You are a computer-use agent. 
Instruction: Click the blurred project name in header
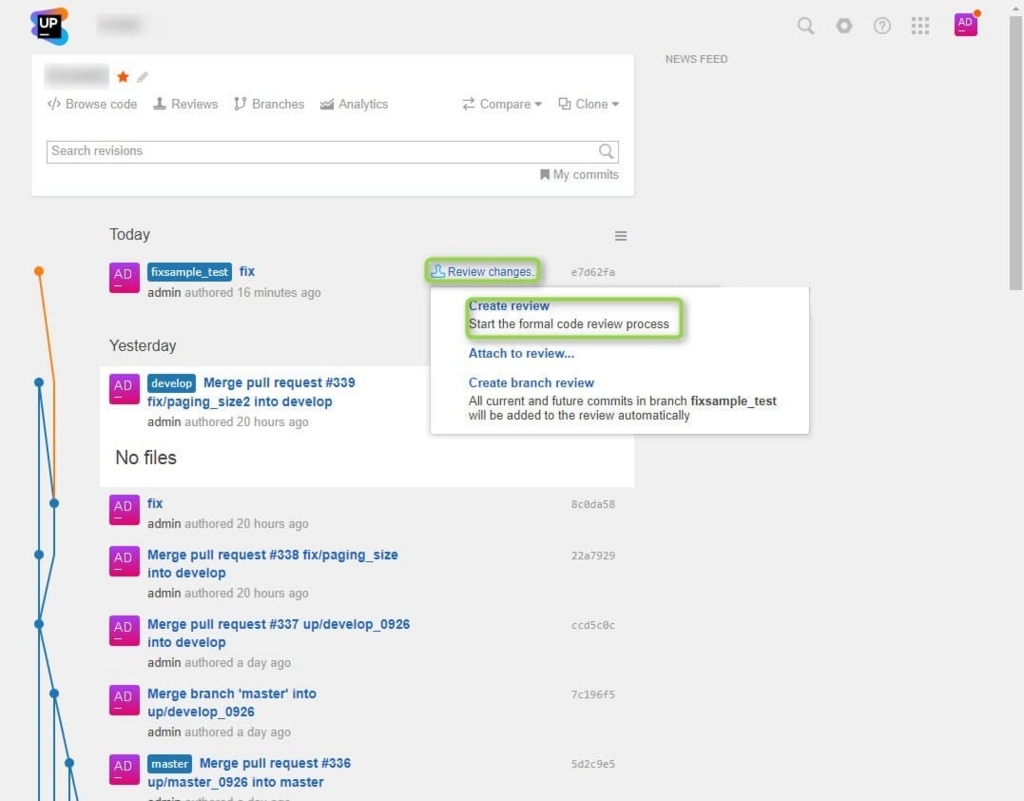(x=120, y=25)
